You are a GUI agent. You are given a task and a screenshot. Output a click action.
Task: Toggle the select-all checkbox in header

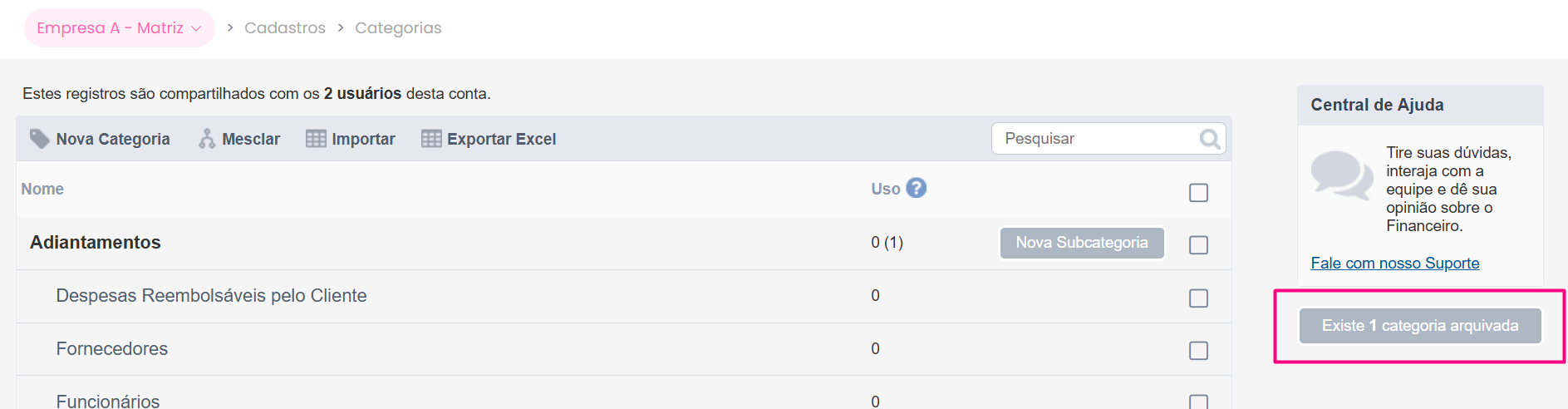[x=1198, y=193]
